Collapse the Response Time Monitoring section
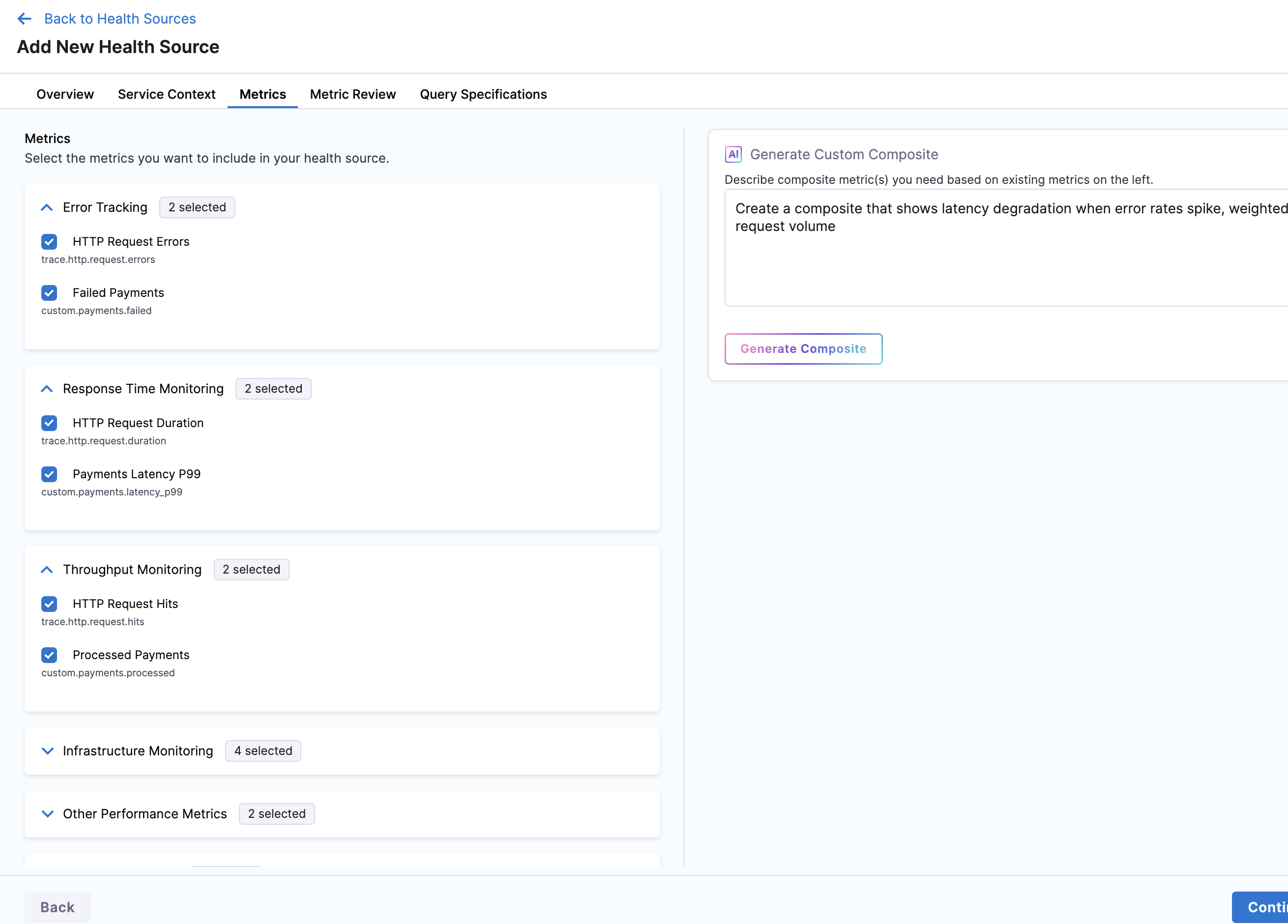Screen dimensions: 1288x924 47,389
